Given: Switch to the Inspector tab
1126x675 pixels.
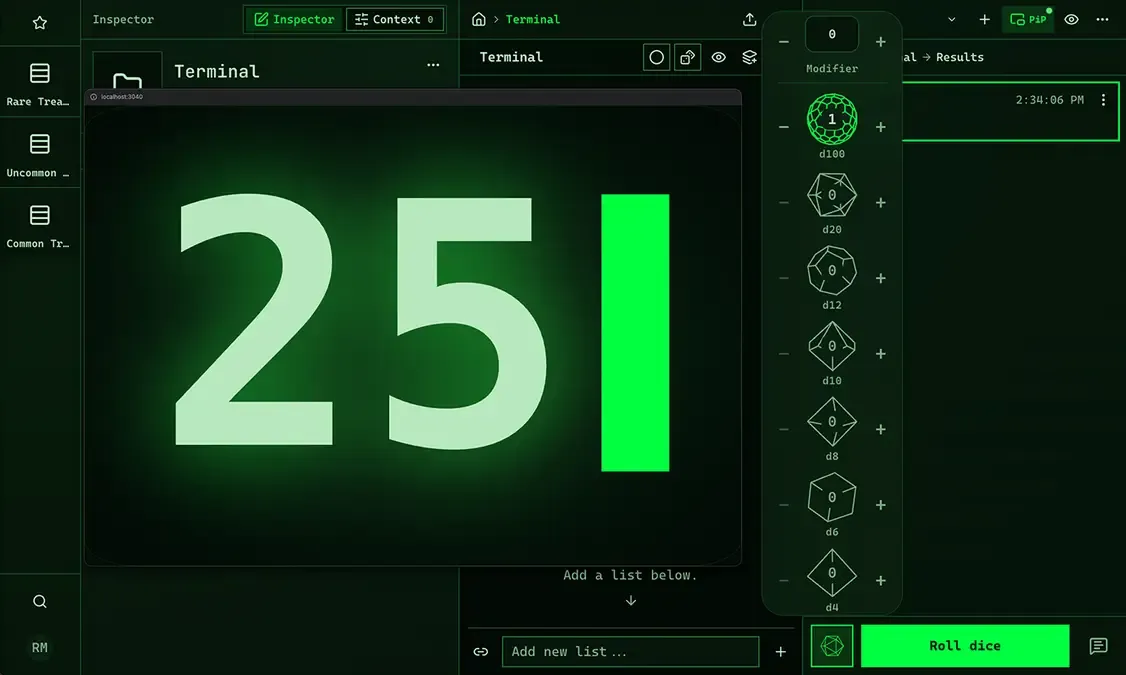Looking at the screenshot, I should pos(295,19).
